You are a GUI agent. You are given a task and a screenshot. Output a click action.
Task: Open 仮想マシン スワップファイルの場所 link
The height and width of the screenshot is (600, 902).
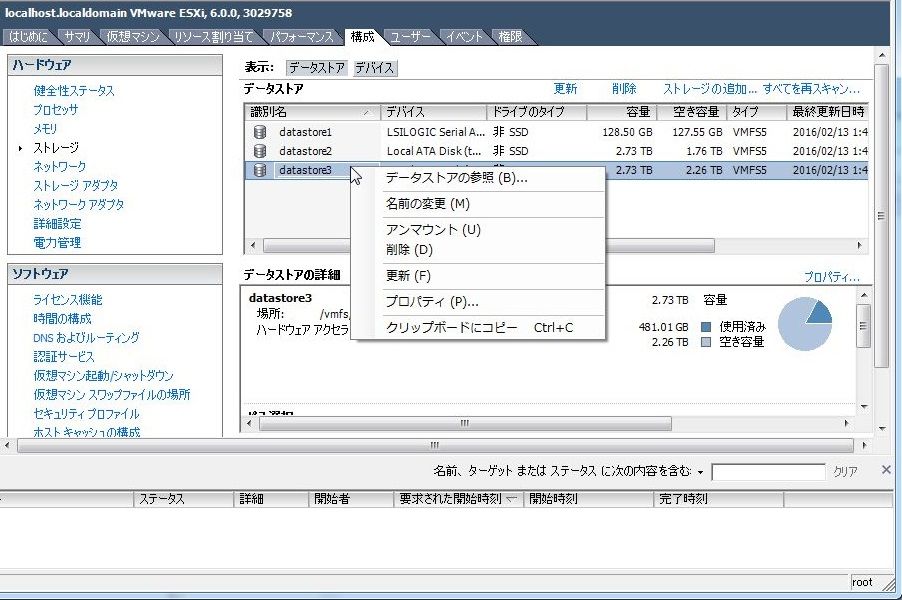(x=112, y=394)
